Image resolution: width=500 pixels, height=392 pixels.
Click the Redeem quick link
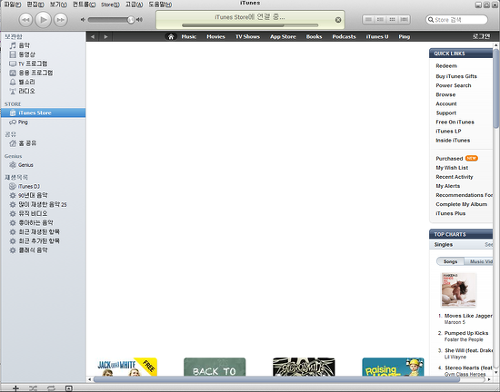[x=446, y=66]
